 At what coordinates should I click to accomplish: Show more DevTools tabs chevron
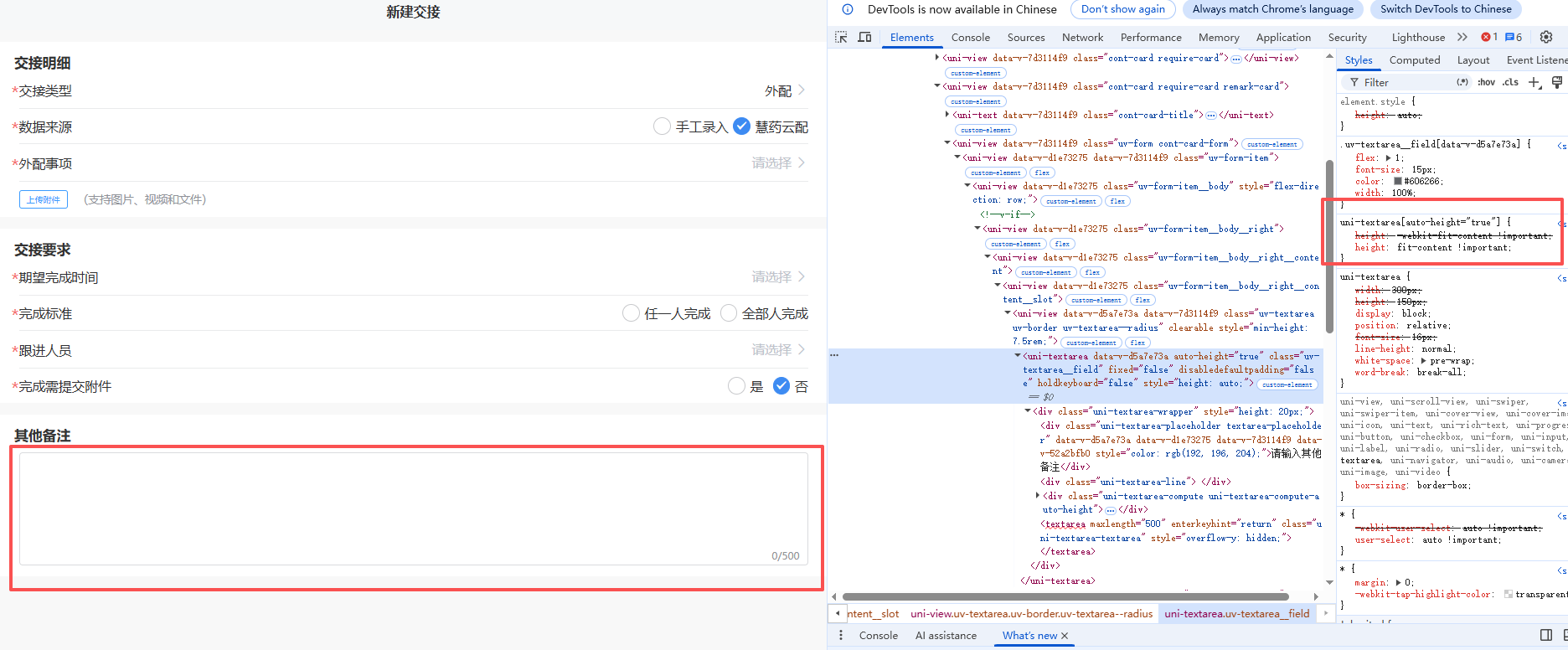[1462, 37]
